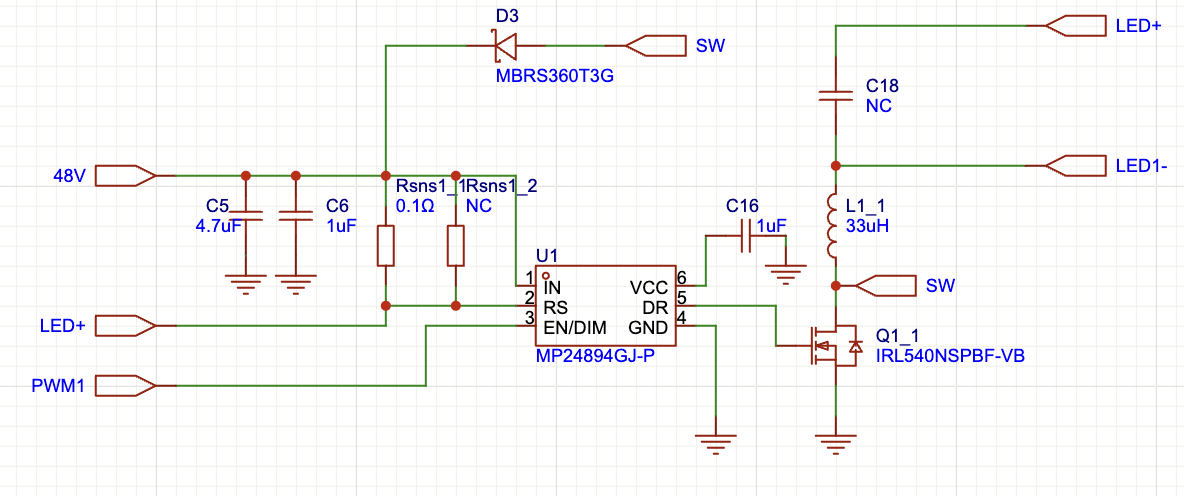1184x496 pixels.
Task: Click the 0.1Ω Rsns1_1 resistor body
Action: click(386, 246)
